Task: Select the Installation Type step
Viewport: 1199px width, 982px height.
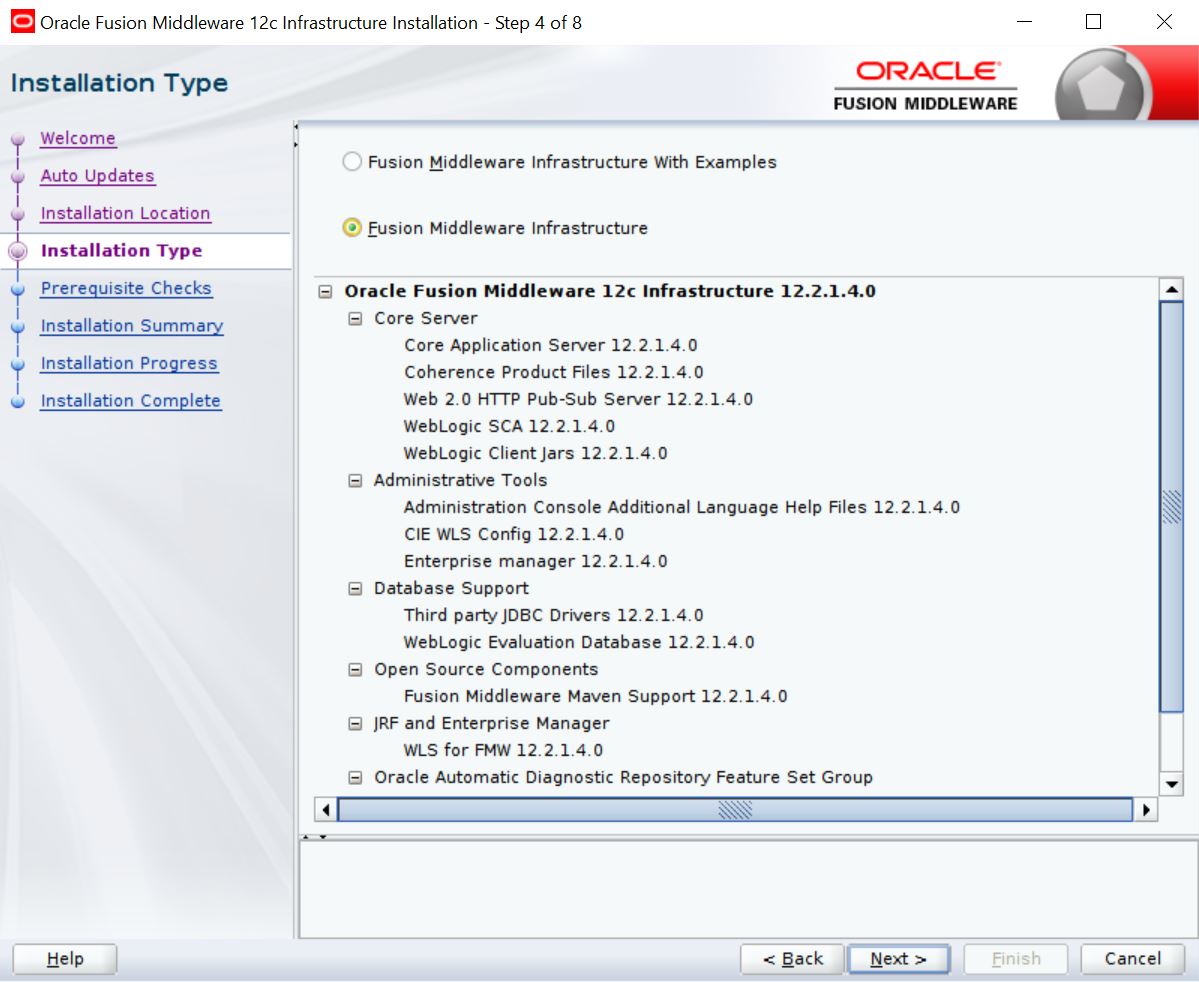Action: click(x=122, y=251)
